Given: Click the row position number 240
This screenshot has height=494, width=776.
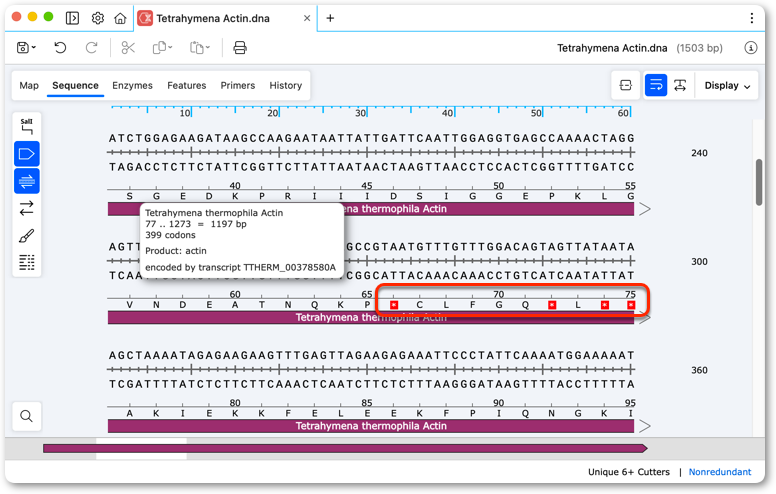Looking at the screenshot, I should pos(699,153).
